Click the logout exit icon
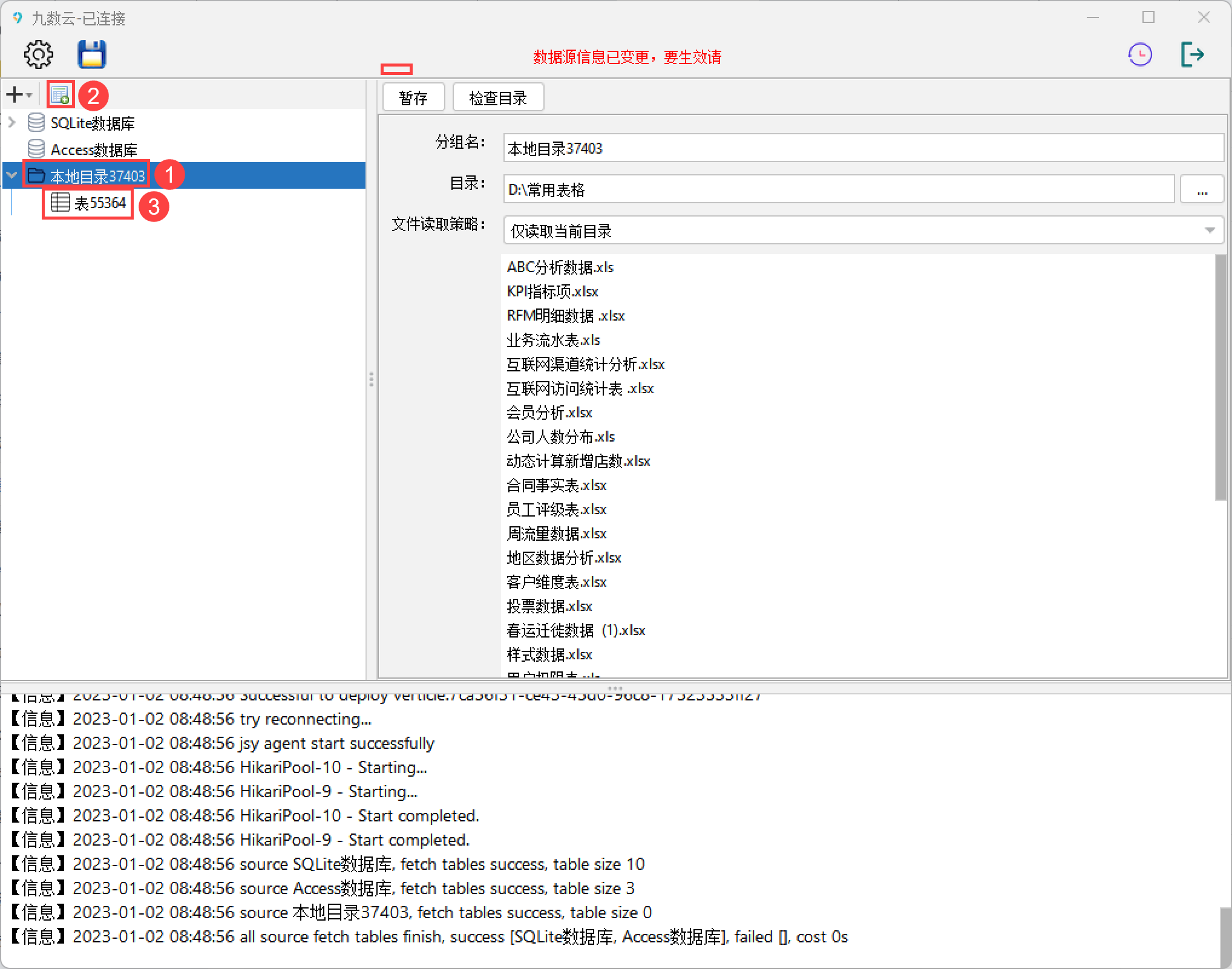1232x969 pixels. (x=1193, y=54)
